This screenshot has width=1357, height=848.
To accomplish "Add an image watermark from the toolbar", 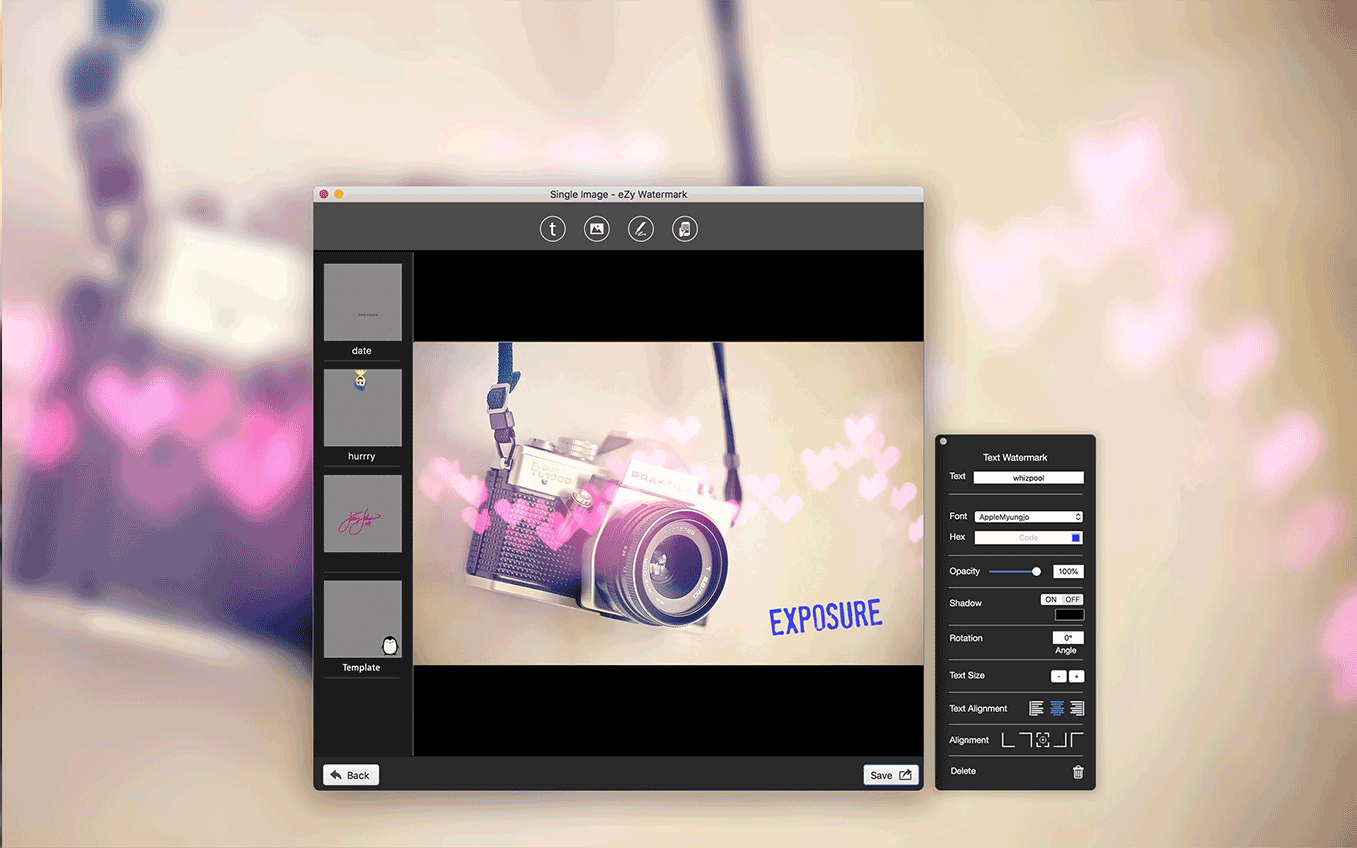I will (x=597, y=229).
